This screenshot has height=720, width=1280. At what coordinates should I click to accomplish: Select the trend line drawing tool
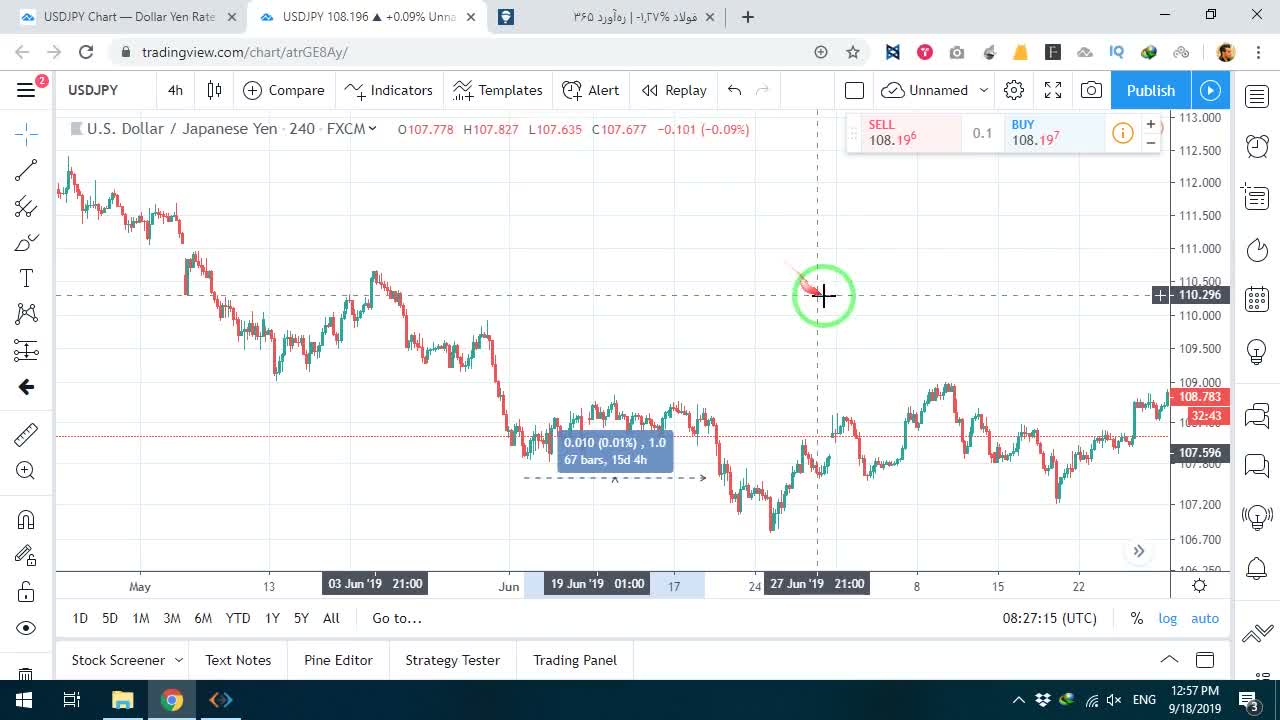coord(26,170)
